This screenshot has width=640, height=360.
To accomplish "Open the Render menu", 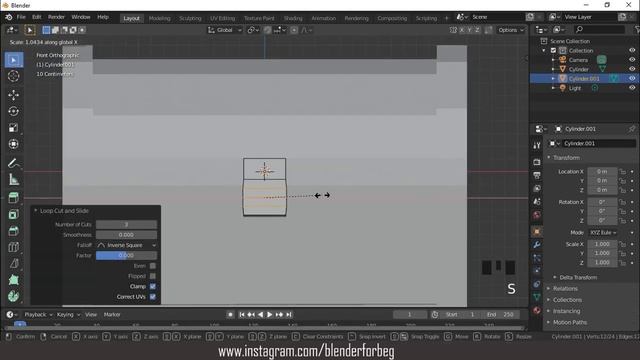I will 56,18.
